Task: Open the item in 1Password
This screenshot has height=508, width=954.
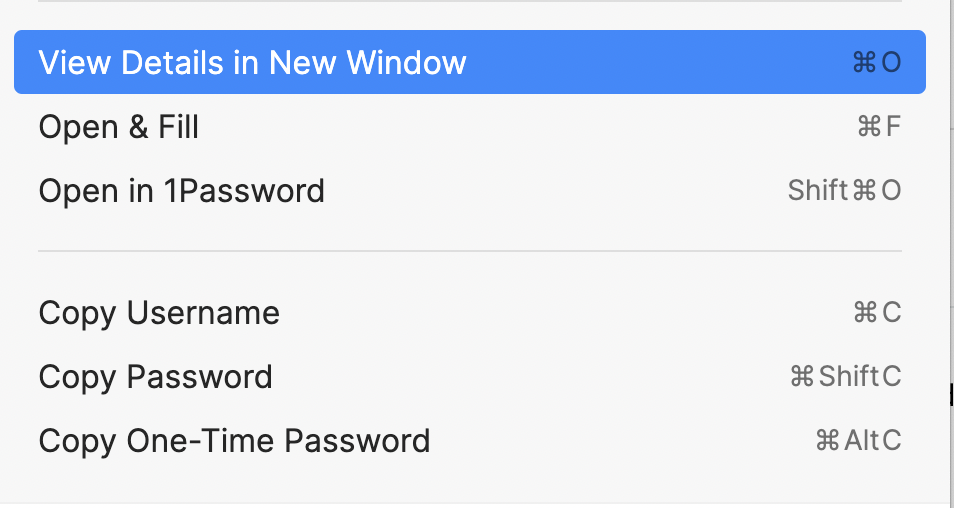Action: click(181, 190)
